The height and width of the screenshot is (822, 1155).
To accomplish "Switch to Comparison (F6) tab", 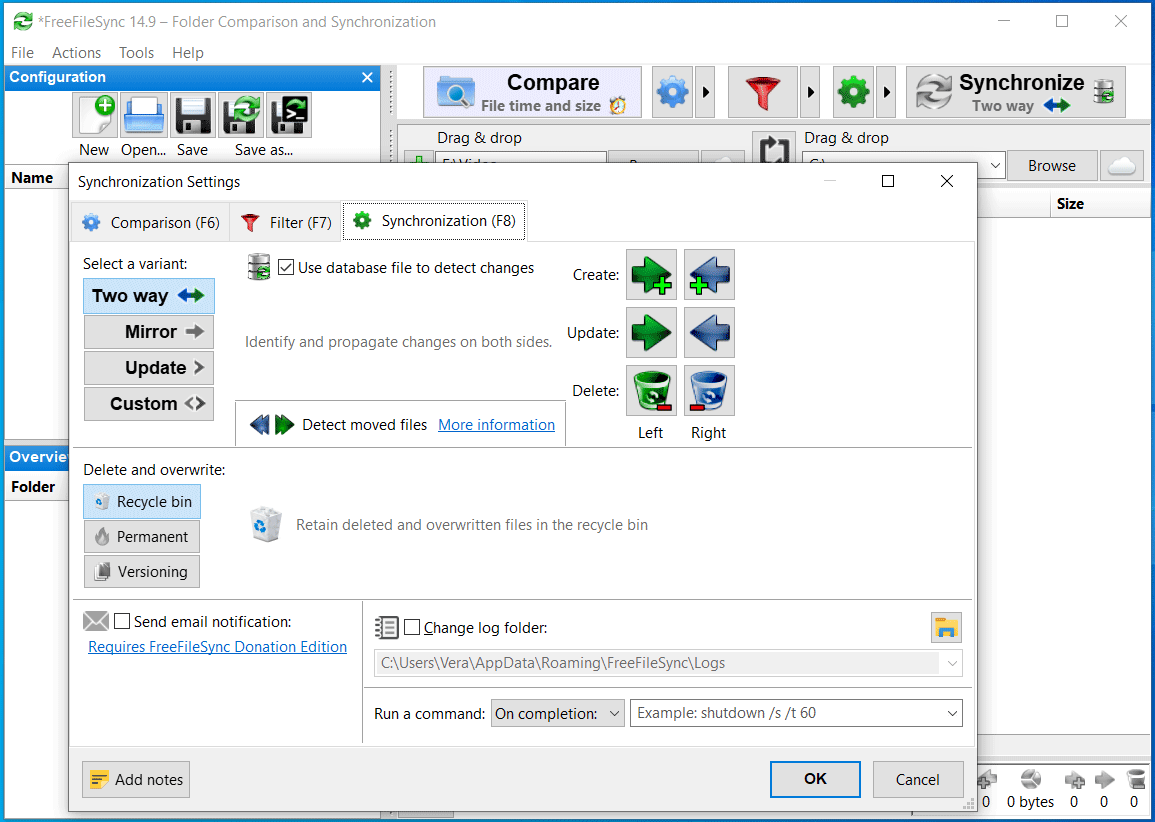I will tap(151, 222).
